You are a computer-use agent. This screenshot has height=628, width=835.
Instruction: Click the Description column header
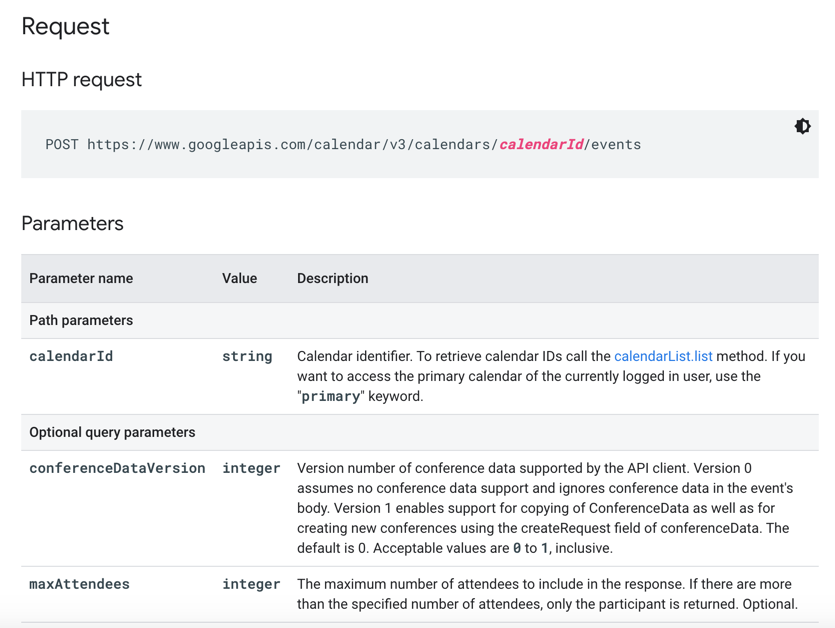point(333,279)
